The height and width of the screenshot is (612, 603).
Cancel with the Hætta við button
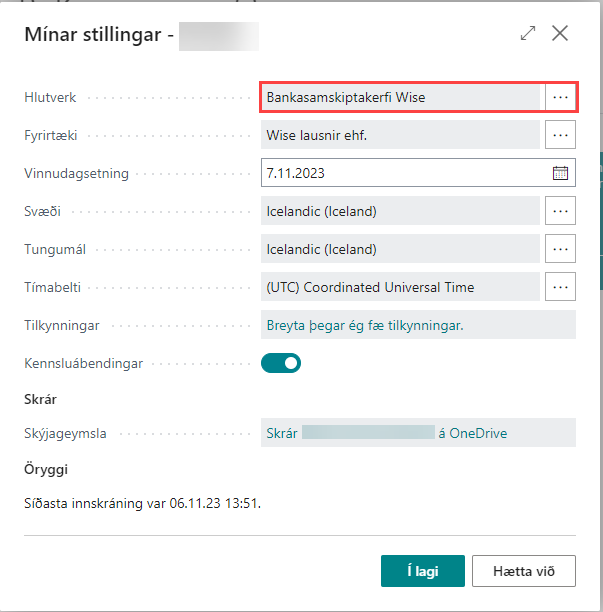[x=523, y=571]
